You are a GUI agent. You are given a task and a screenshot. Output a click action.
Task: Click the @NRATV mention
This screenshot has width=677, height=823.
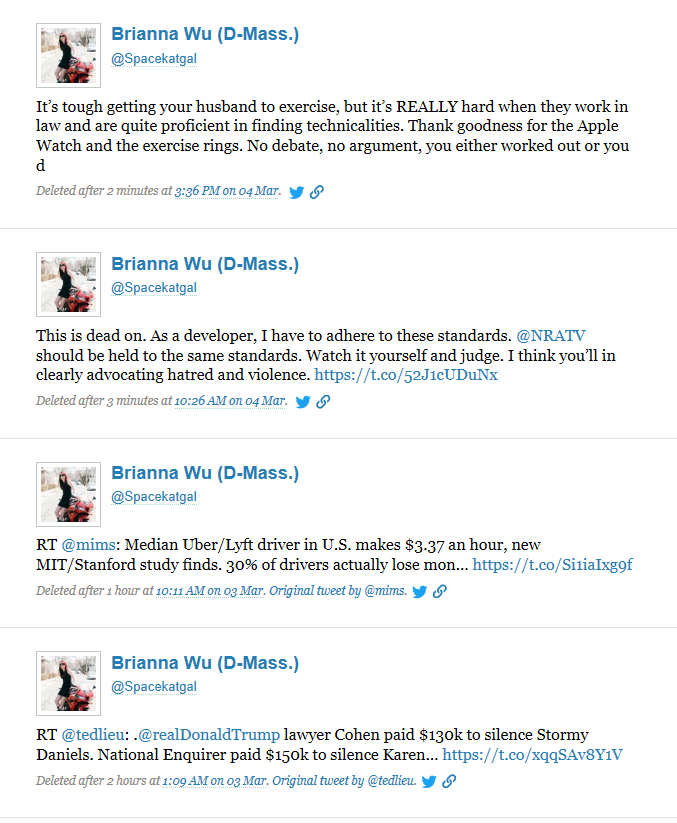[551, 335]
